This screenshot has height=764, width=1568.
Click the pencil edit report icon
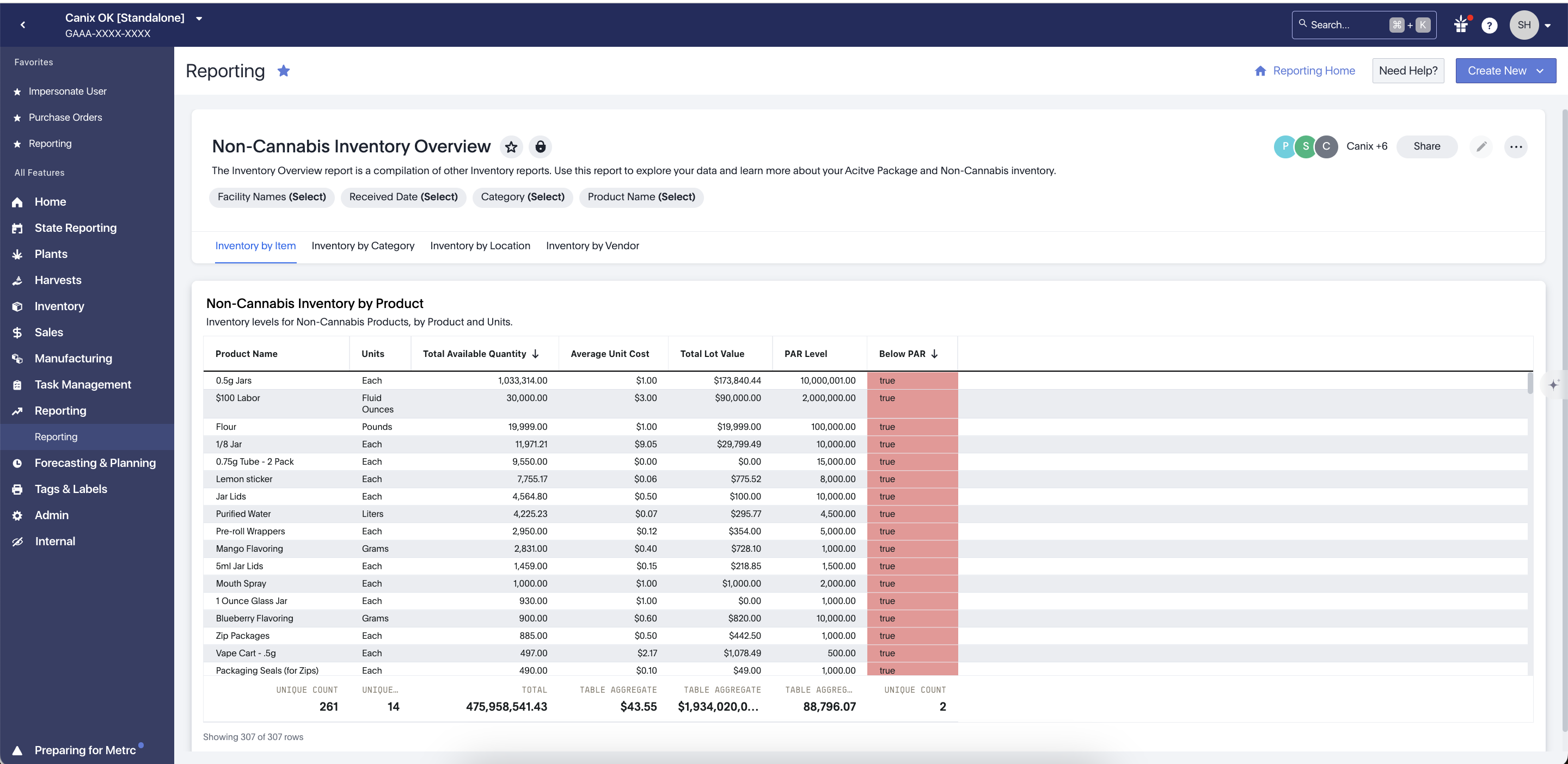point(1481,146)
